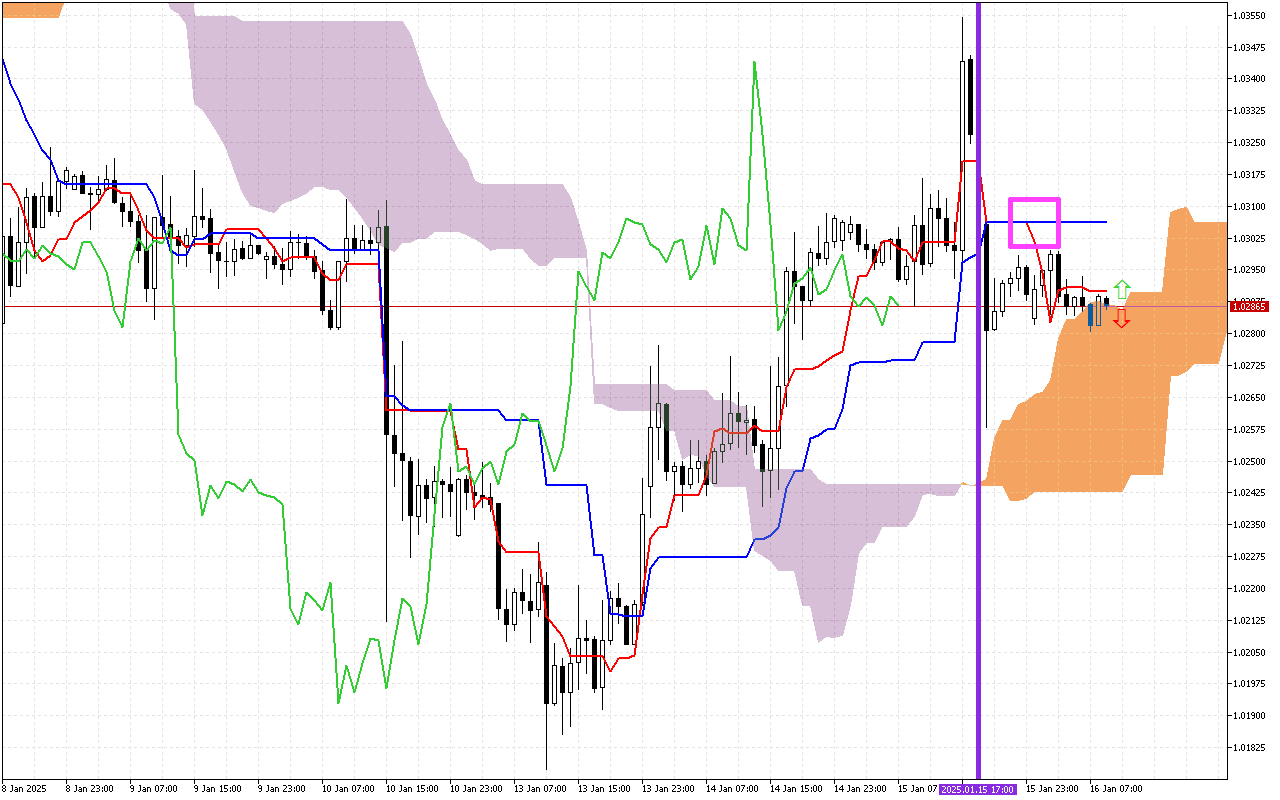Select the 14 Jan 07:00 time label

click(731, 789)
